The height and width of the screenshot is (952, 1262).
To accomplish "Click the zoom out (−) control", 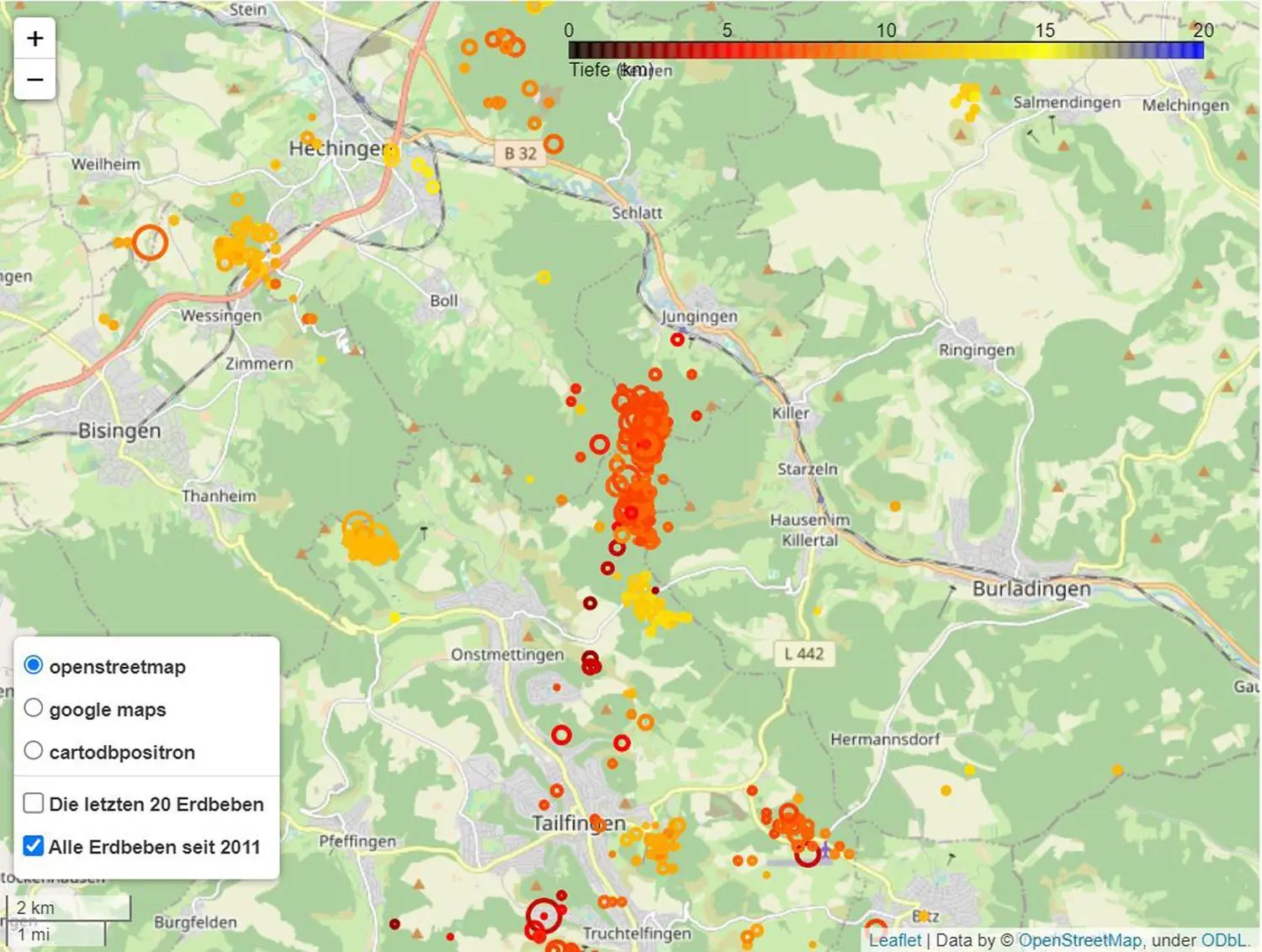I will pyautogui.click(x=34, y=78).
